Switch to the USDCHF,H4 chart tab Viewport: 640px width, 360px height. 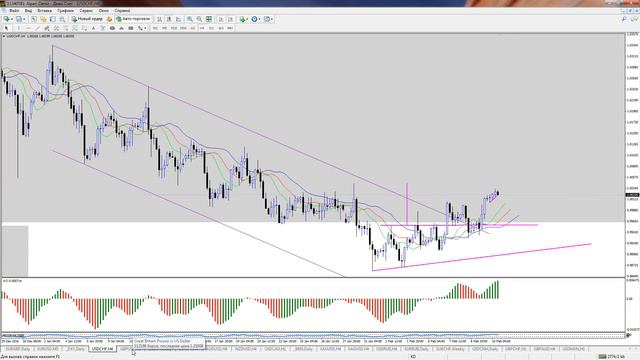(x=102, y=349)
